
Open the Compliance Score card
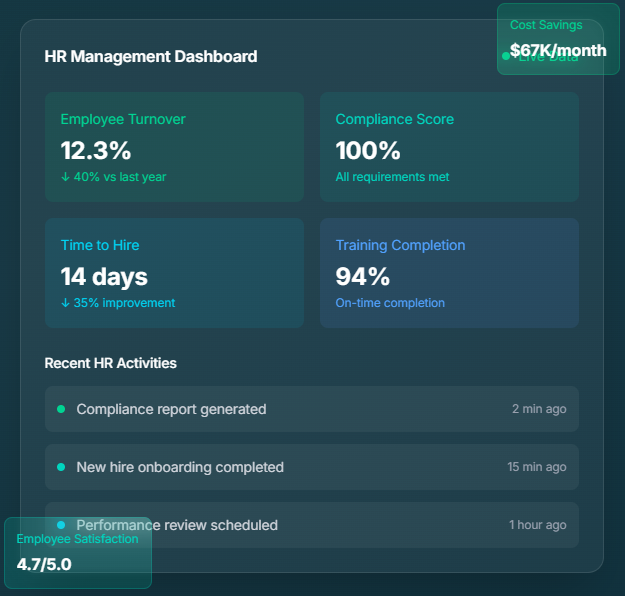449,147
